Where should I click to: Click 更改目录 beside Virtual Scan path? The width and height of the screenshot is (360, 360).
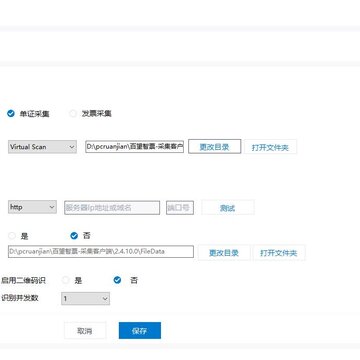click(214, 147)
